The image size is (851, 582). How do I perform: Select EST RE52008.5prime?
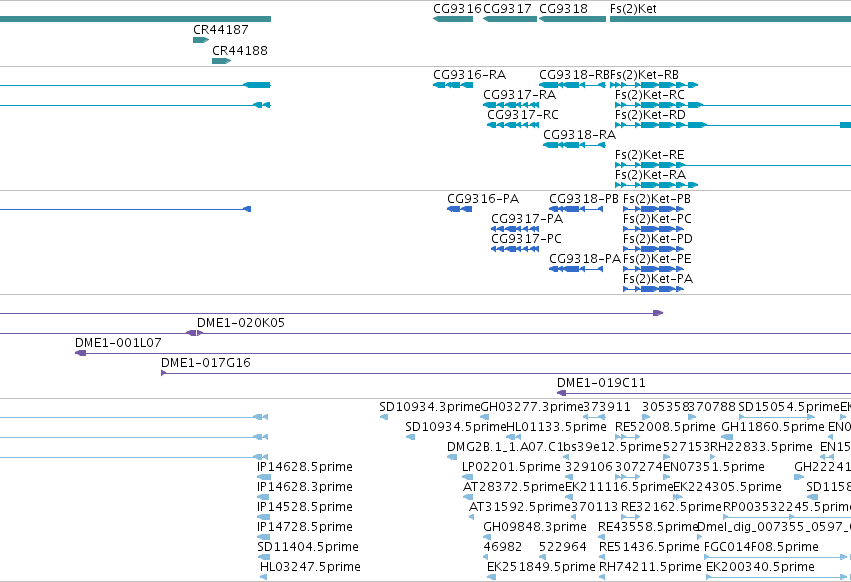pyautogui.click(x=627, y=437)
